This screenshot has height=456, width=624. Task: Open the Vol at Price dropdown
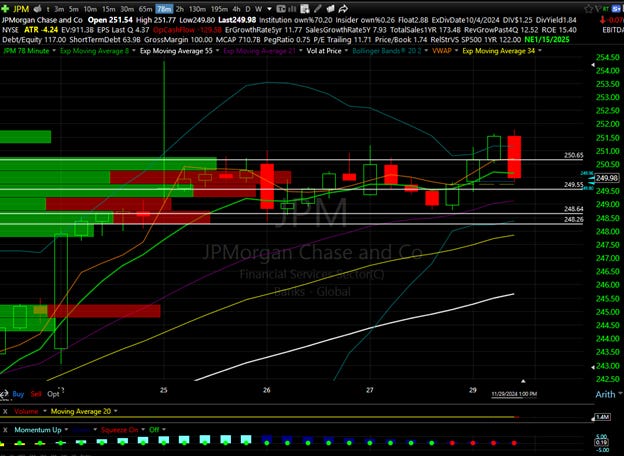(346, 51)
